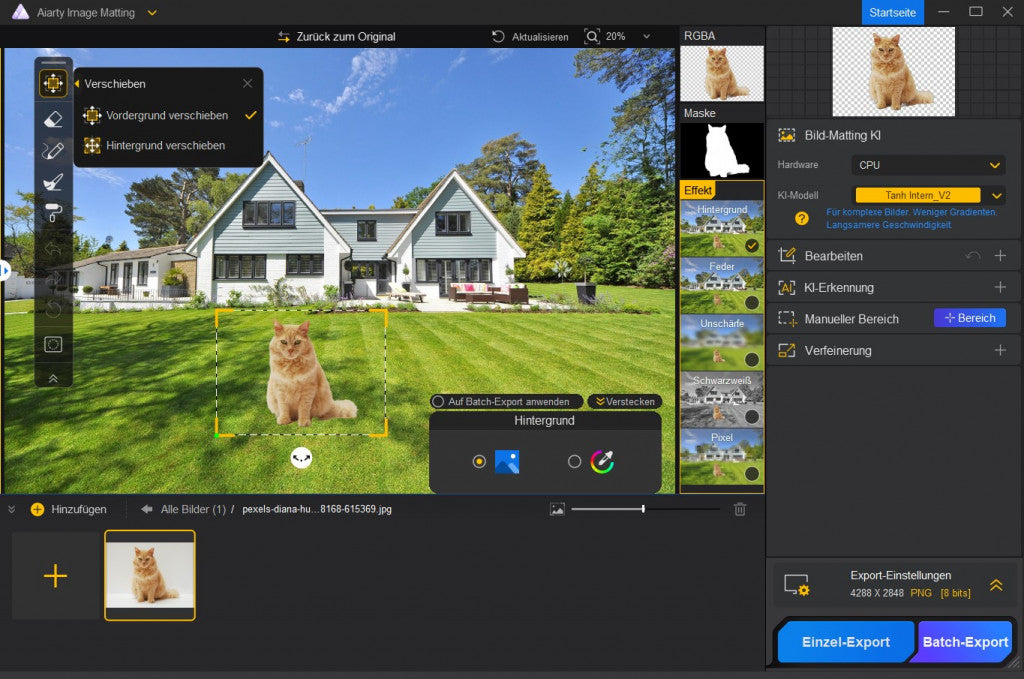Click the Batch-Export button
1024x679 pixels.
pyautogui.click(x=965, y=642)
